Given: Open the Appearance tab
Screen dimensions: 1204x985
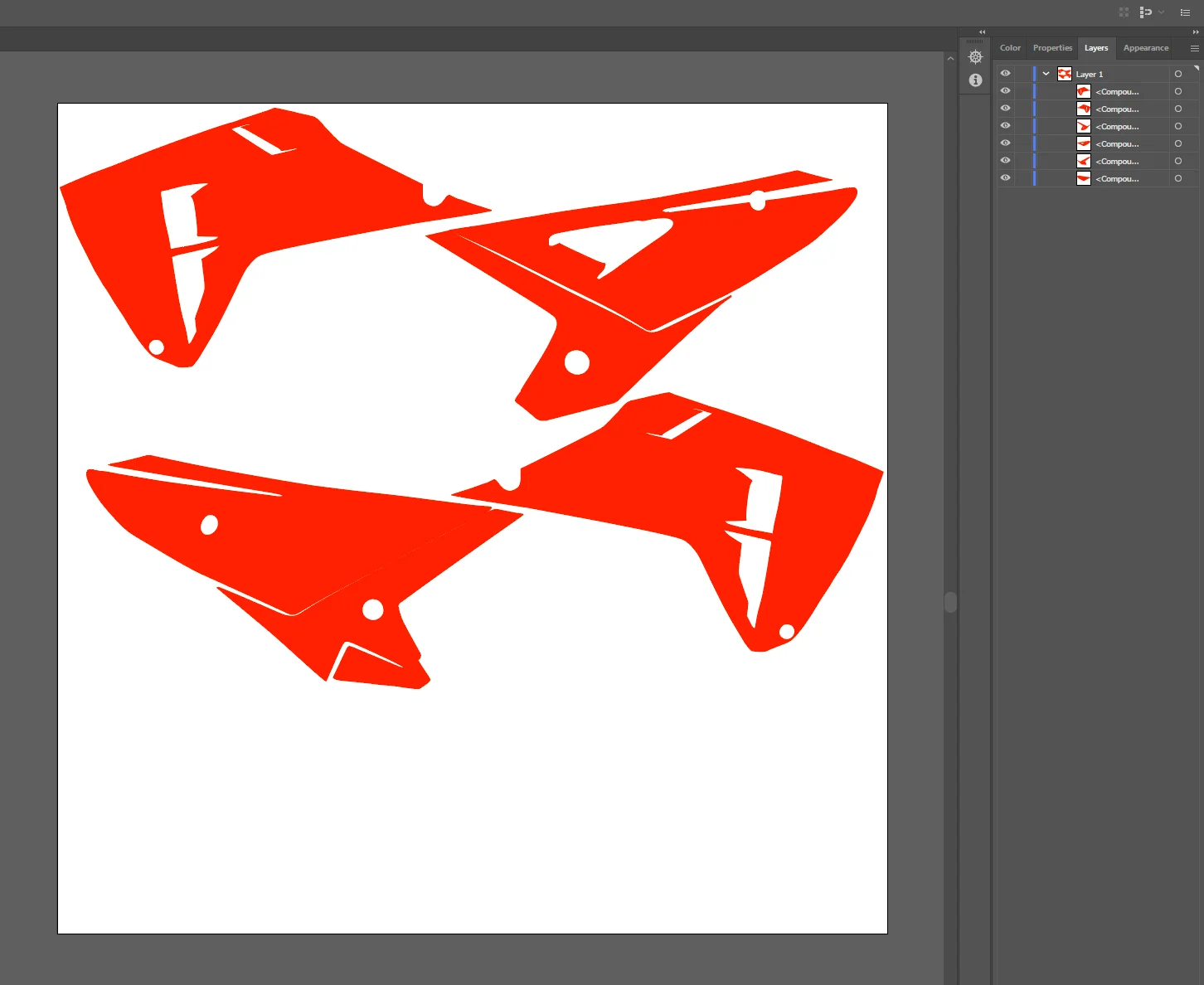Looking at the screenshot, I should [x=1145, y=48].
